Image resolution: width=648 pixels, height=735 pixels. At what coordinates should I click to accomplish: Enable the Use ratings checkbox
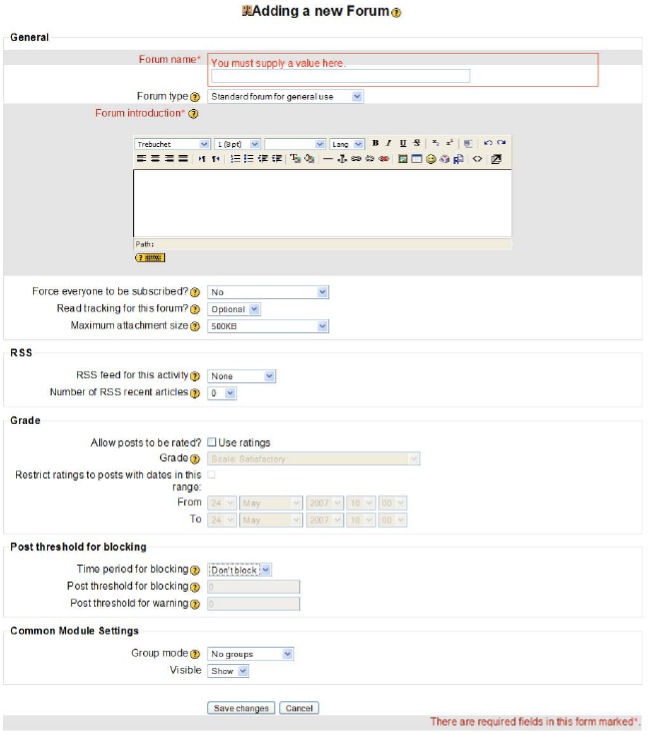pyautogui.click(x=212, y=442)
